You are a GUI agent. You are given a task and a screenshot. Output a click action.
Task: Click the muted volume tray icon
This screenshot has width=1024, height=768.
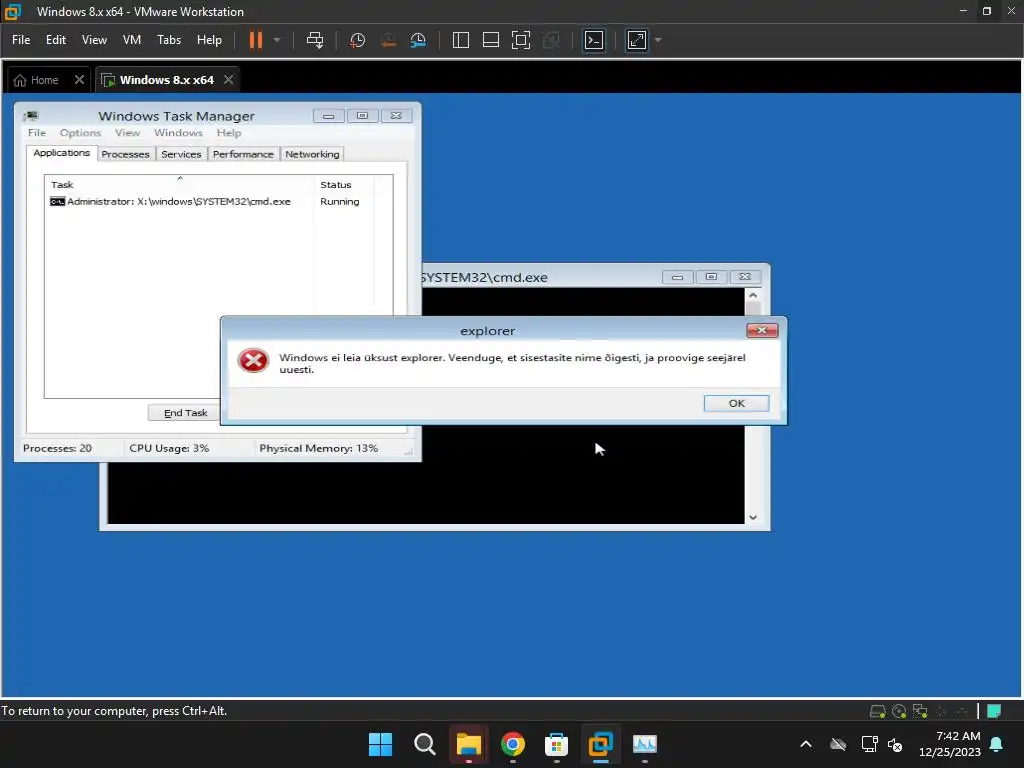(x=895, y=744)
